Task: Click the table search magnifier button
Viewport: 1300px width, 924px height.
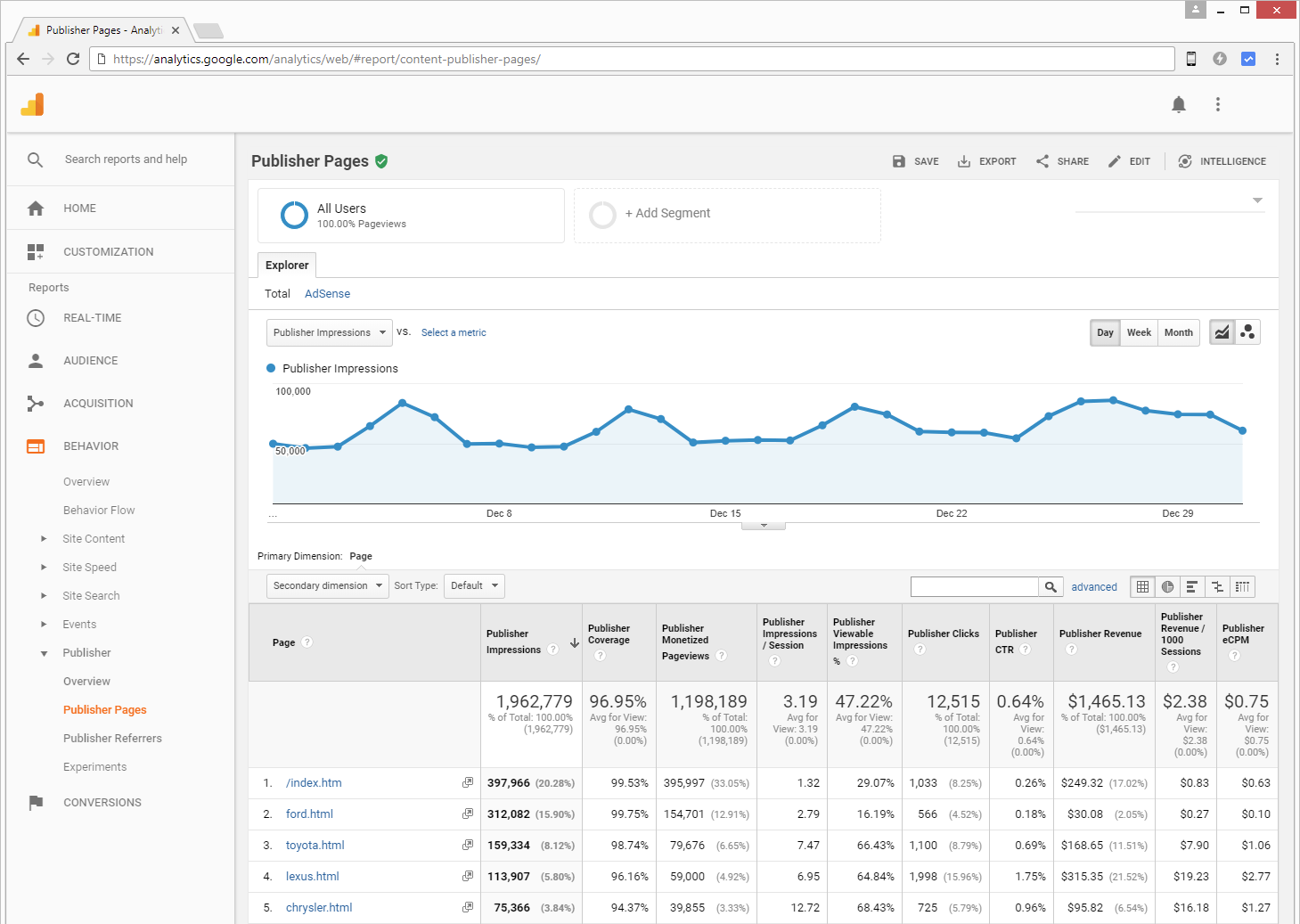Action: [1051, 586]
